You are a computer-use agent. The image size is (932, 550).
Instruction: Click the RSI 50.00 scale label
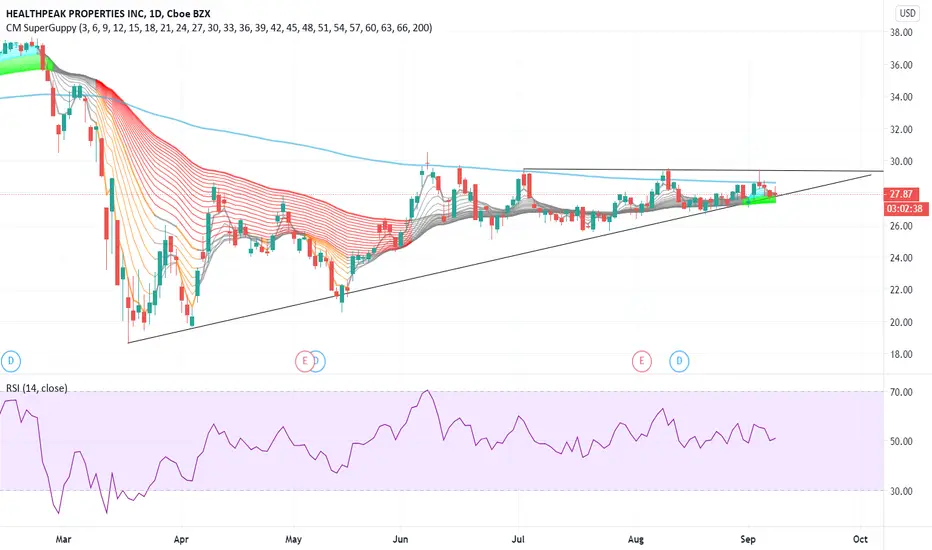point(901,441)
